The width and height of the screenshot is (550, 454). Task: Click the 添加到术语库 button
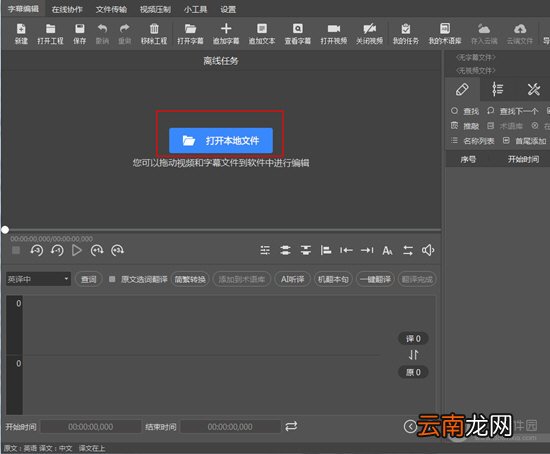click(x=242, y=279)
